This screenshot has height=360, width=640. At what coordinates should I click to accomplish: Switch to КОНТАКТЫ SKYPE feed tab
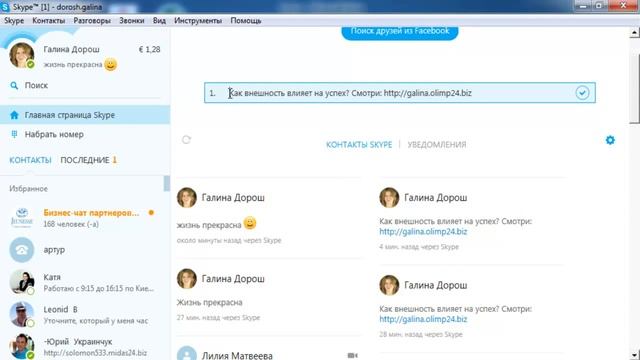pyautogui.click(x=359, y=144)
